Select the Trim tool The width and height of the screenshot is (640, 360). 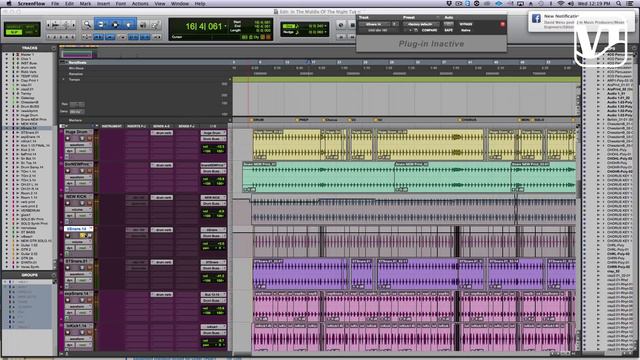pyautogui.click(x=101, y=25)
